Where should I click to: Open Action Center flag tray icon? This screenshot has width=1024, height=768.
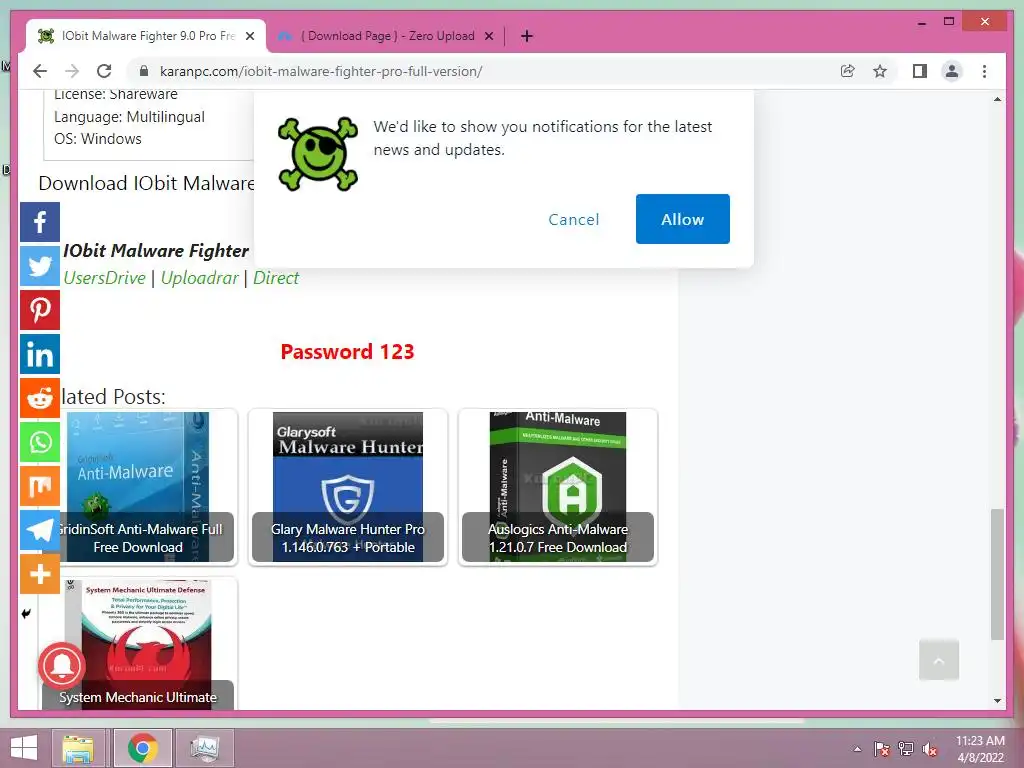[x=882, y=749]
